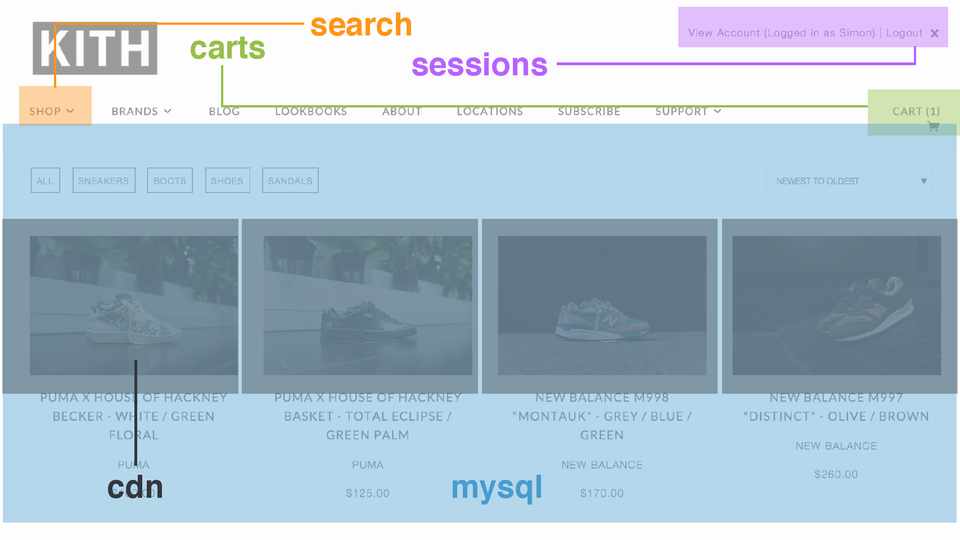This screenshot has width=960, height=540.
Task: Navigate to the ABOUT page
Action: [401, 111]
